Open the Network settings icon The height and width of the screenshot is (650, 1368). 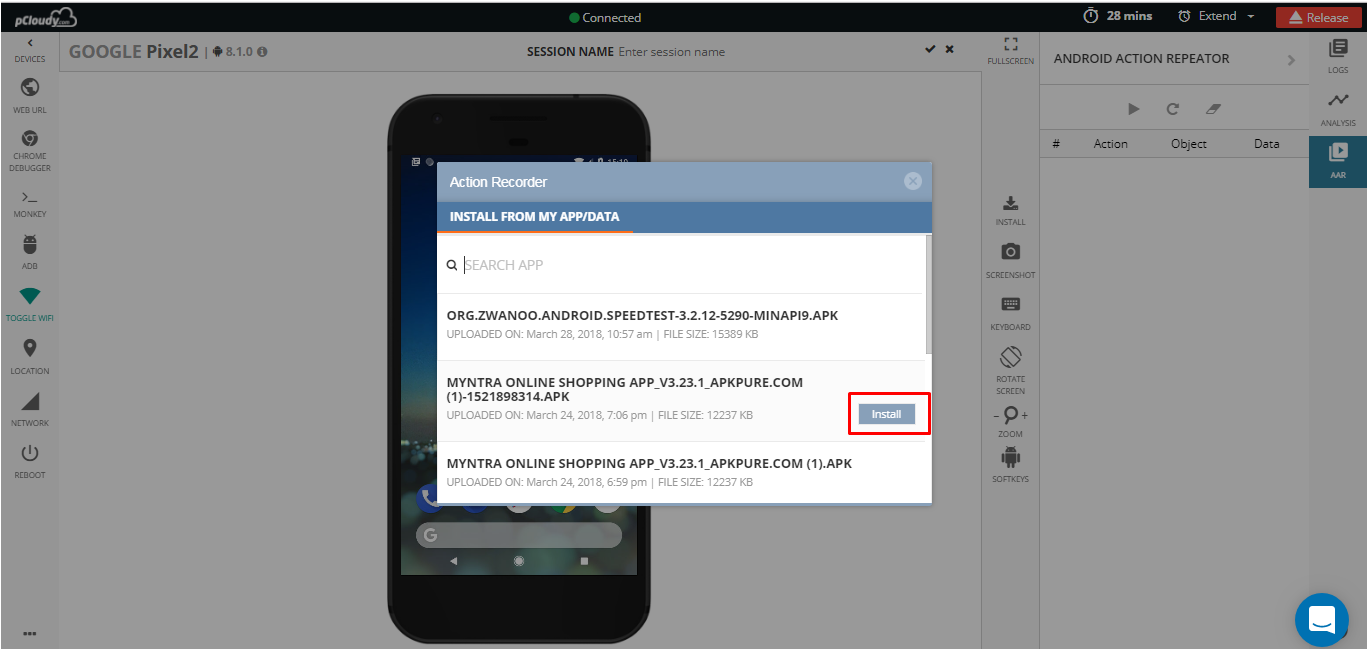pos(30,401)
